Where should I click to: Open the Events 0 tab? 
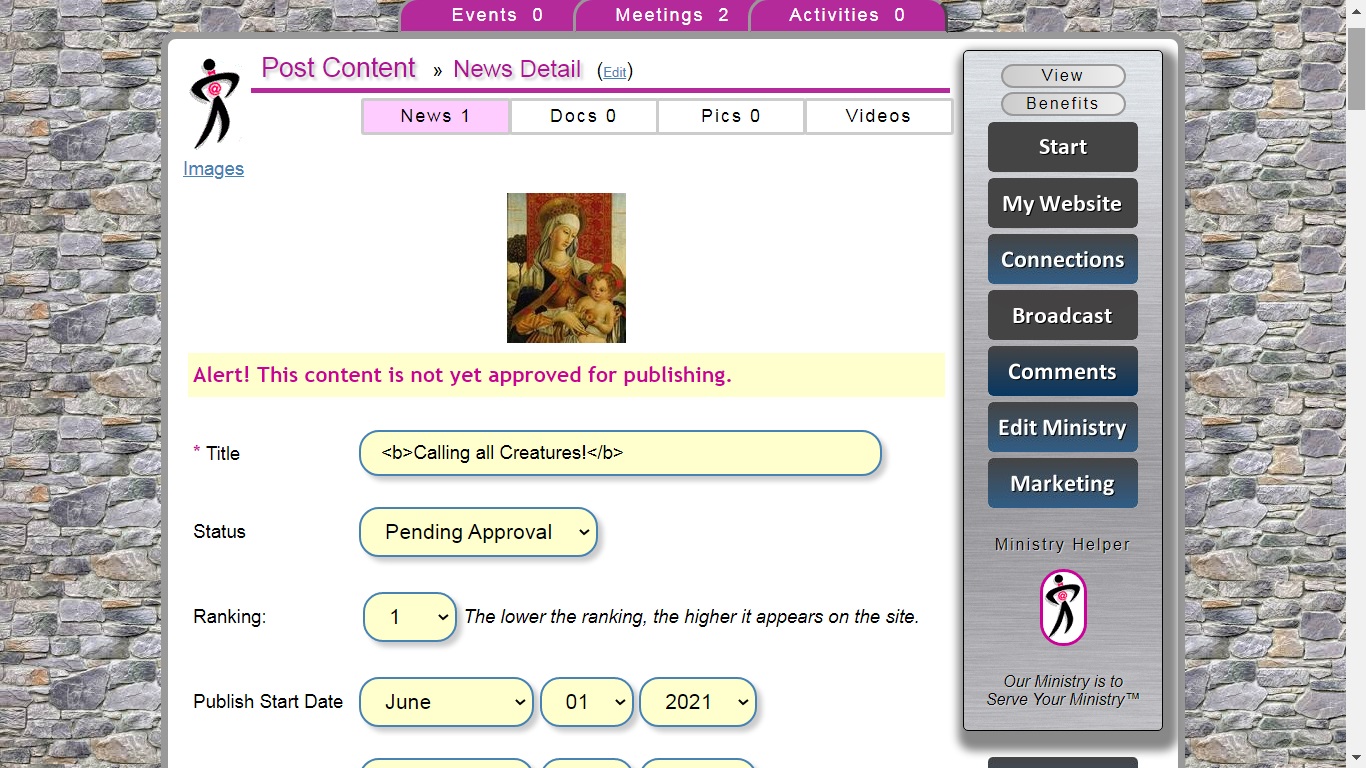488,15
